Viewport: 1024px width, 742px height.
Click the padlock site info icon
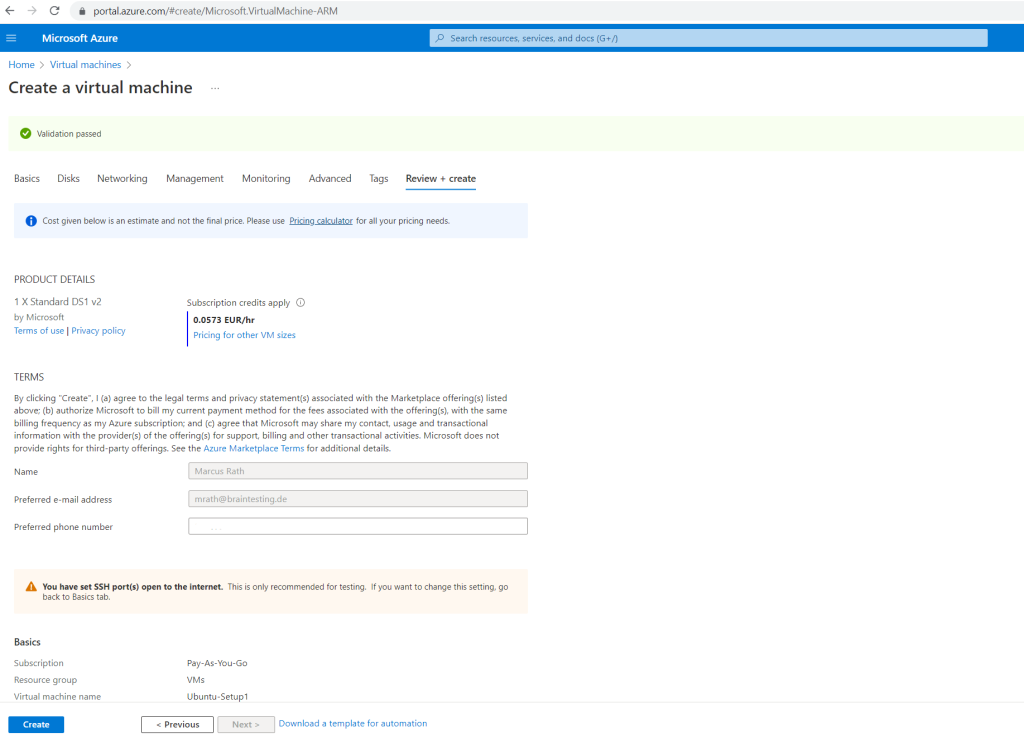click(82, 11)
